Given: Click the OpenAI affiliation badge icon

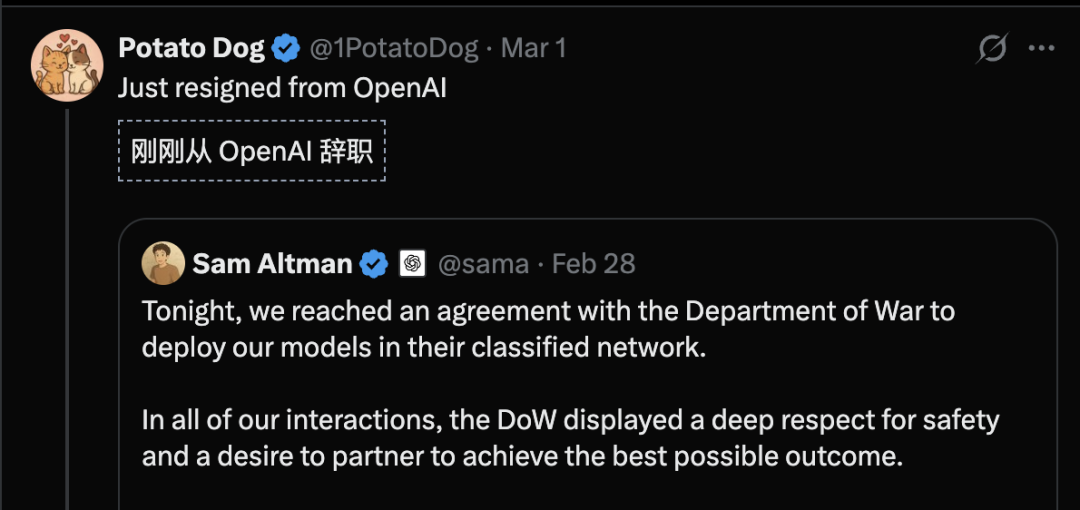Looking at the screenshot, I should (x=412, y=264).
